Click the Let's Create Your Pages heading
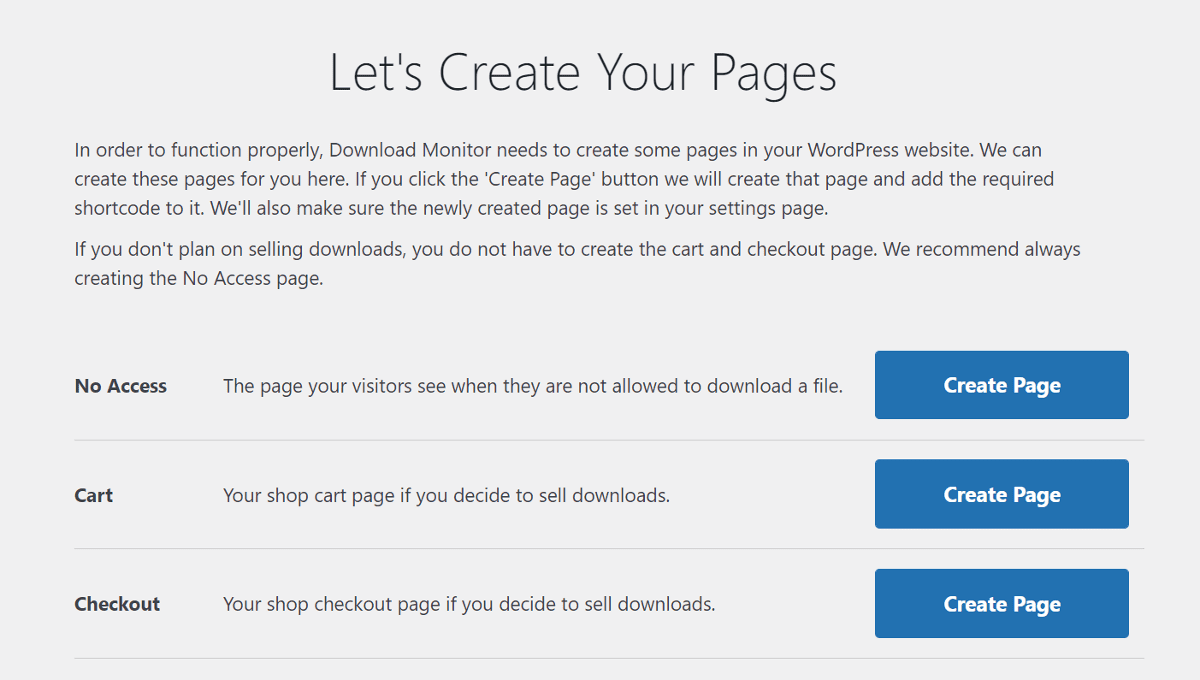The width and height of the screenshot is (1200, 680). click(583, 72)
